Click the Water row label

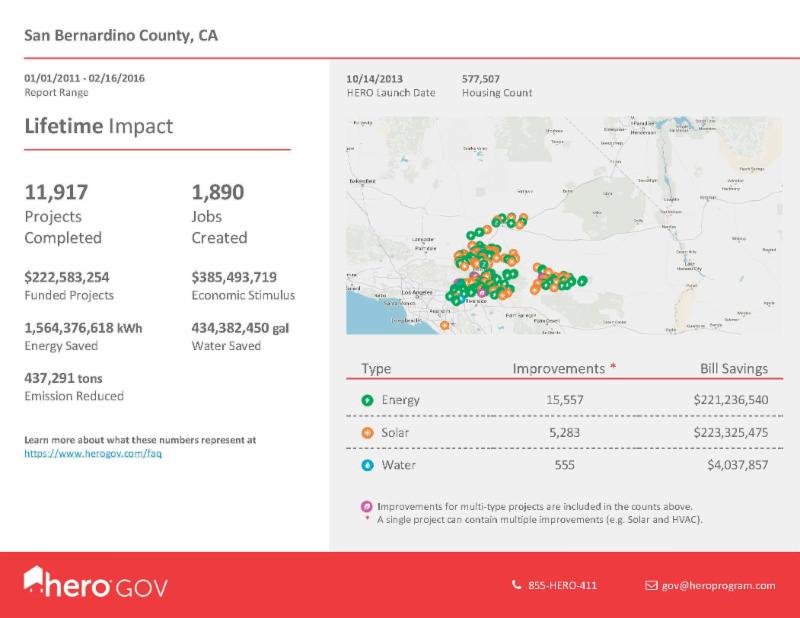(398, 465)
